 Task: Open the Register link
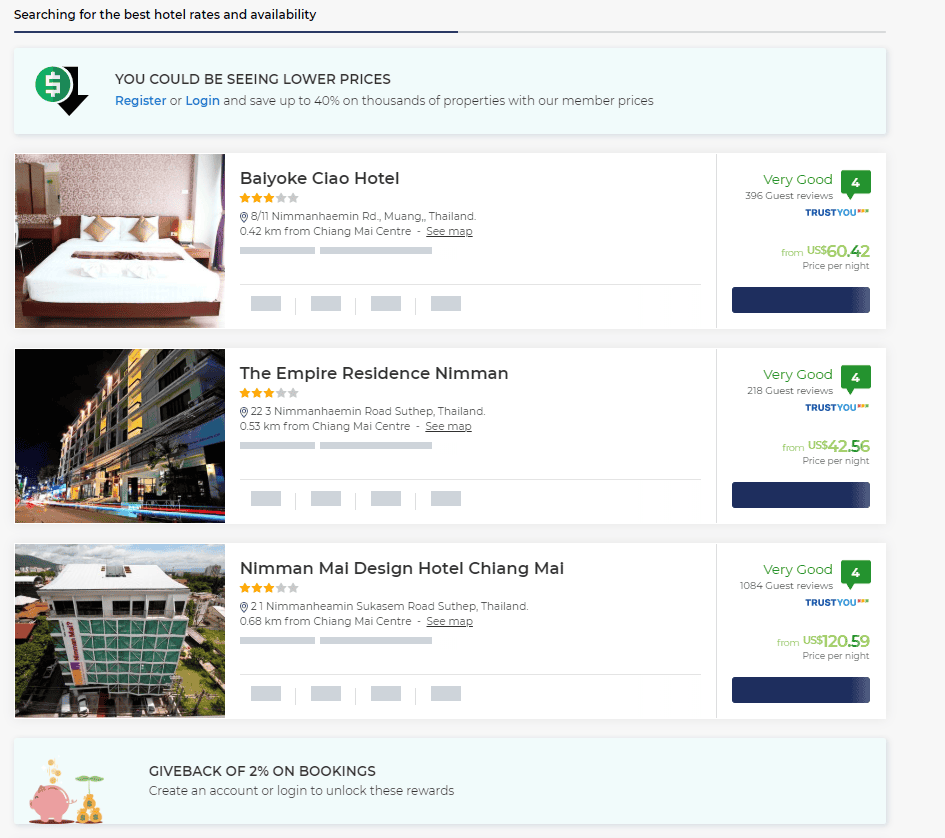(x=140, y=101)
